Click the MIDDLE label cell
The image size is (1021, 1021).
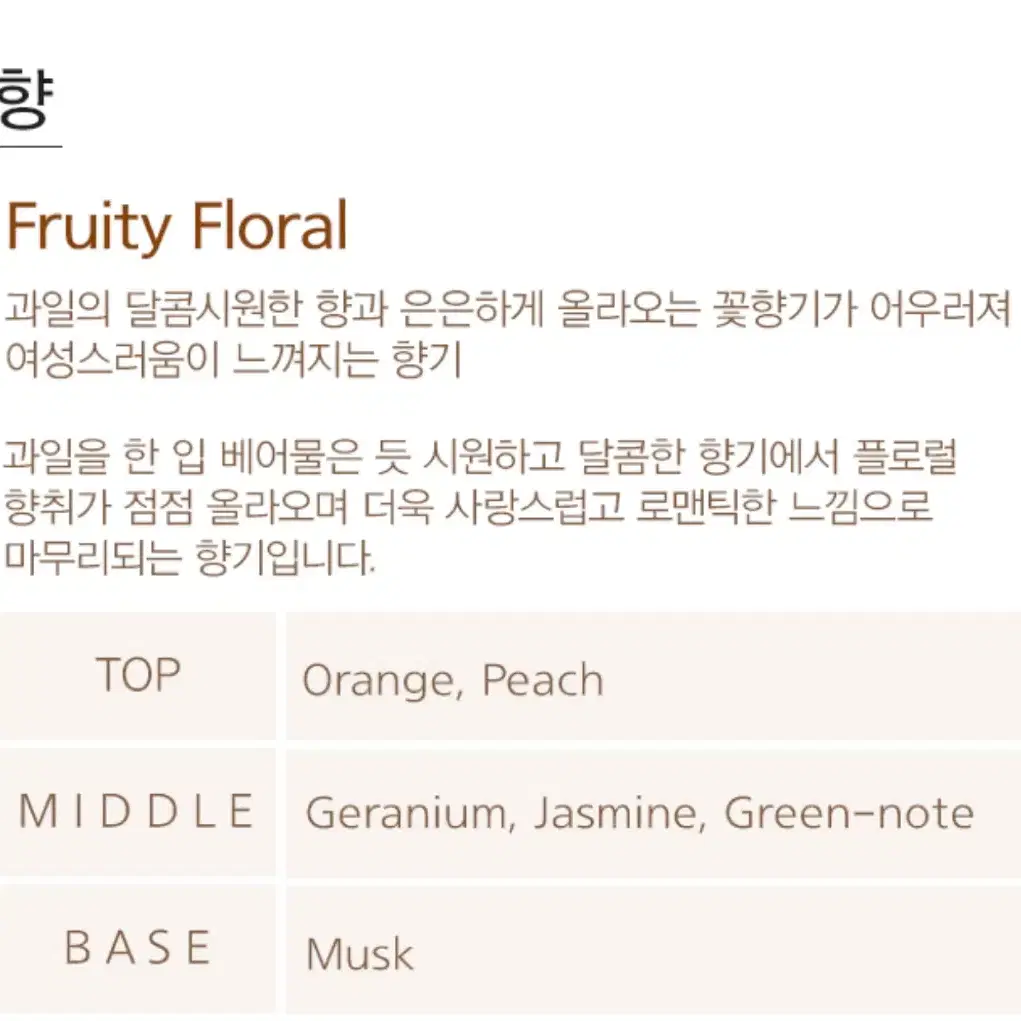pos(137,812)
